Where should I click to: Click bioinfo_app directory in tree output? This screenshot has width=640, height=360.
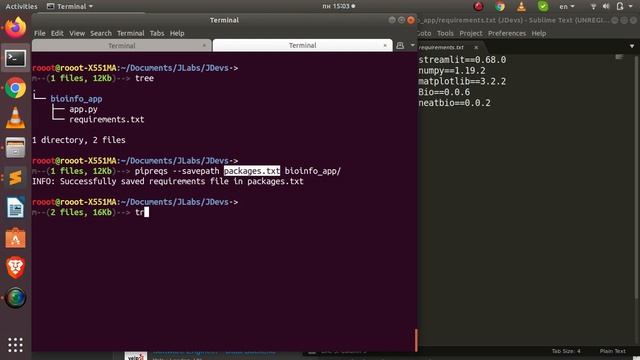[x=76, y=99]
